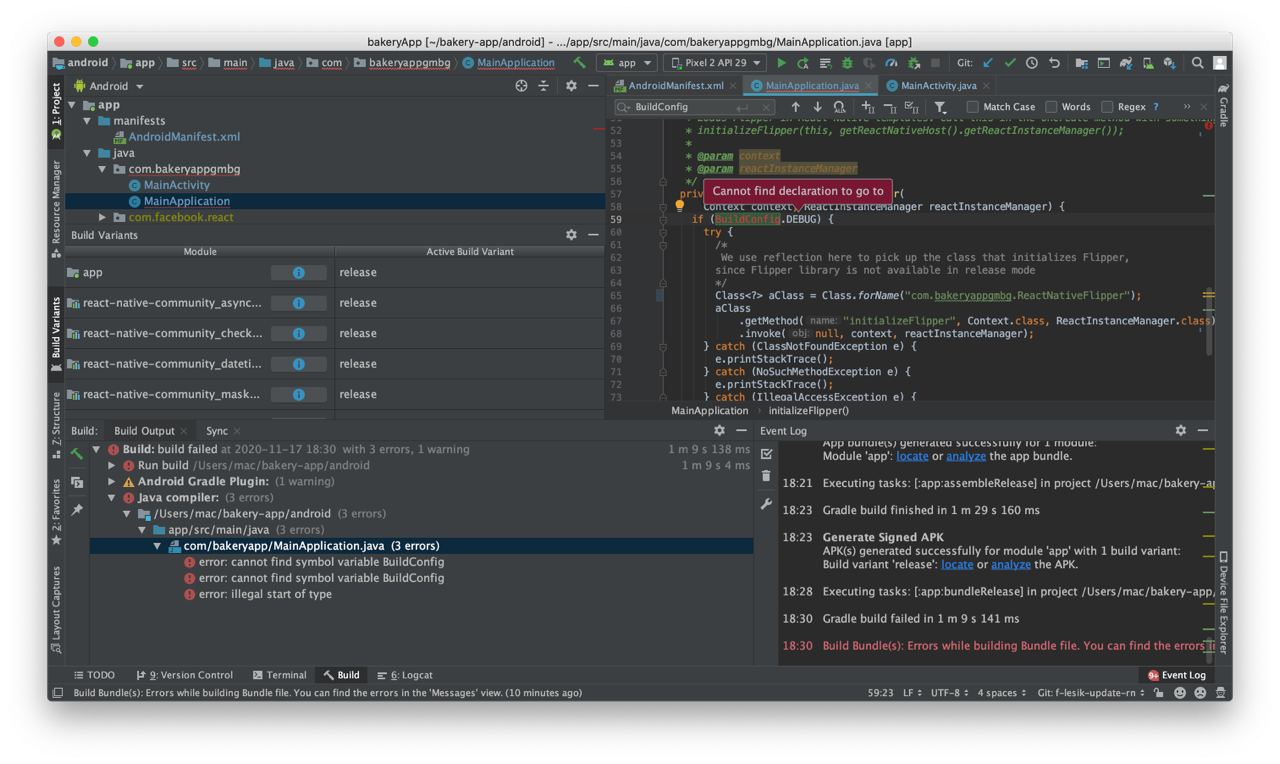Viewport: 1280px width, 764px height.
Task: Open AndroidManifest.xml in the project tree
Action: point(184,137)
